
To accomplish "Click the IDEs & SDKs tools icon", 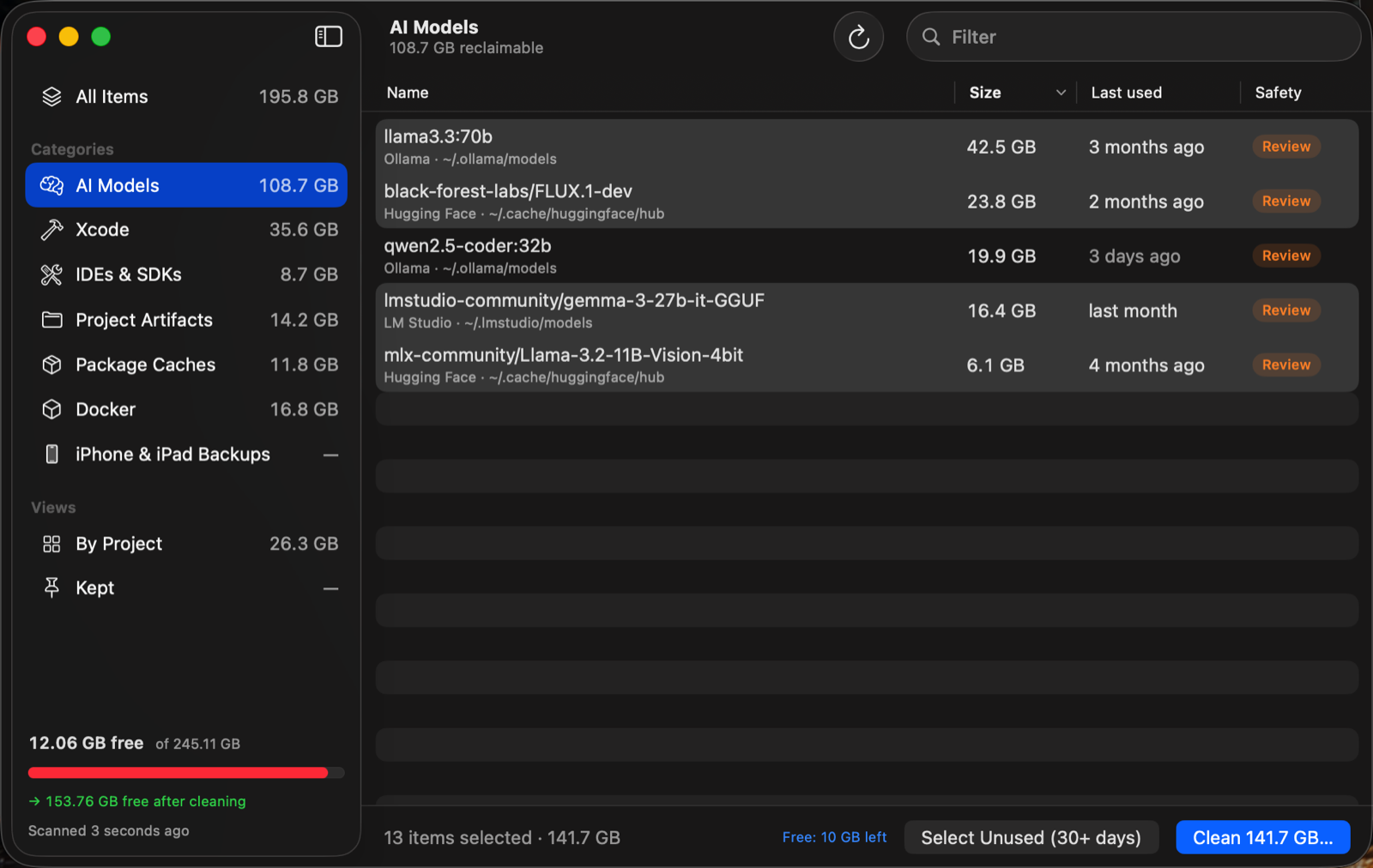I will click(52, 274).
